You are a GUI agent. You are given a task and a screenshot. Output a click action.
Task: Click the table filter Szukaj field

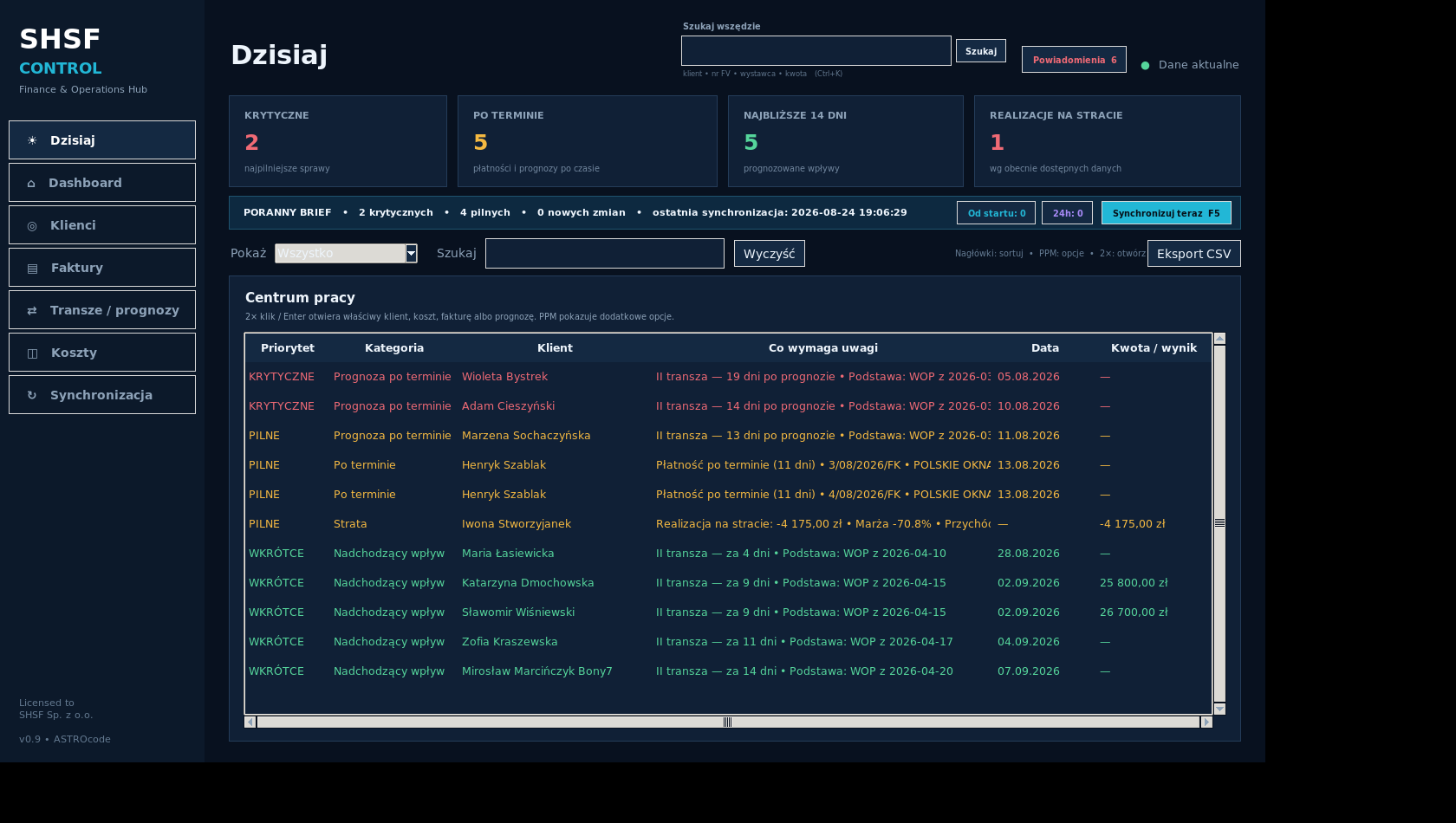click(605, 254)
